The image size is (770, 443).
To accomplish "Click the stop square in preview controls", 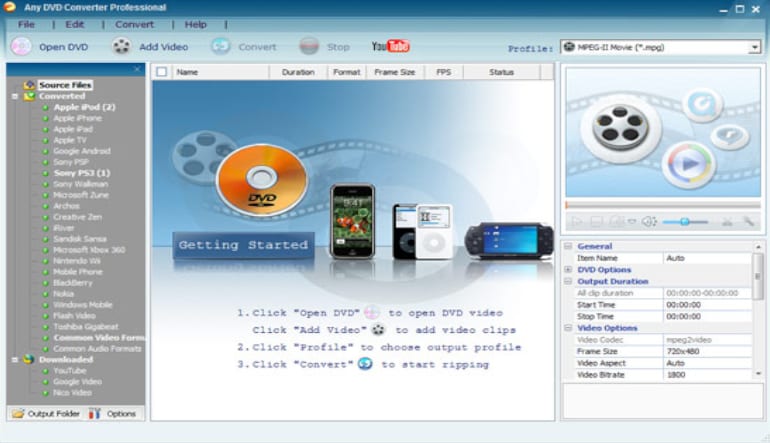I will [x=596, y=222].
